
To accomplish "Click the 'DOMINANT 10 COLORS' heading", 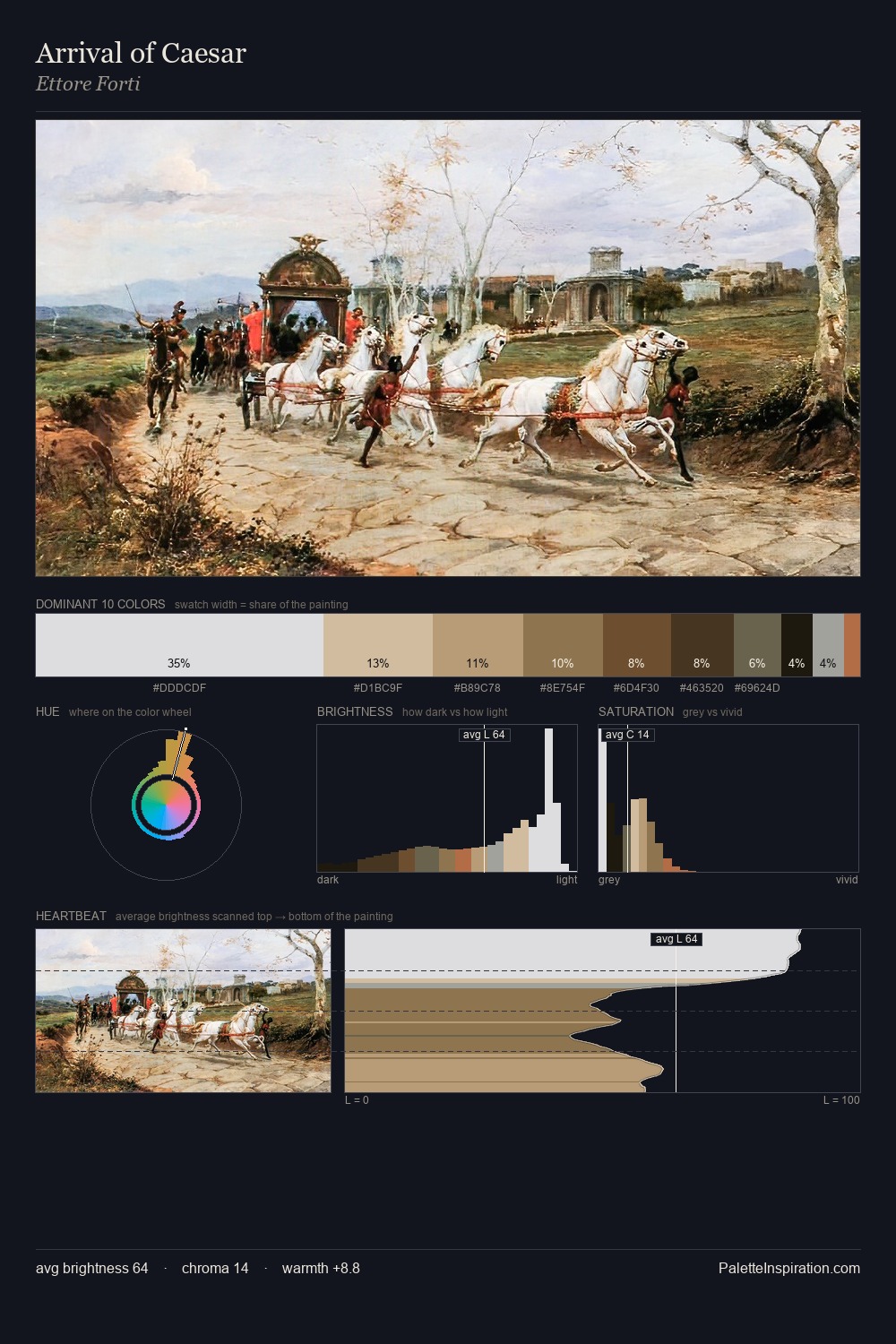I will pos(100,604).
